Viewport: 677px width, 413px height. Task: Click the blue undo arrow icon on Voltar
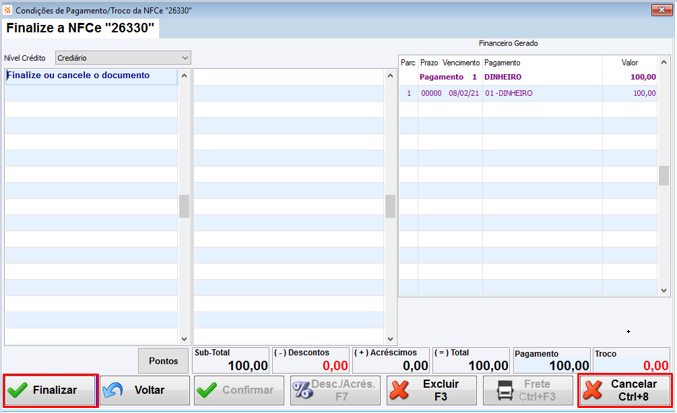pos(113,390)
